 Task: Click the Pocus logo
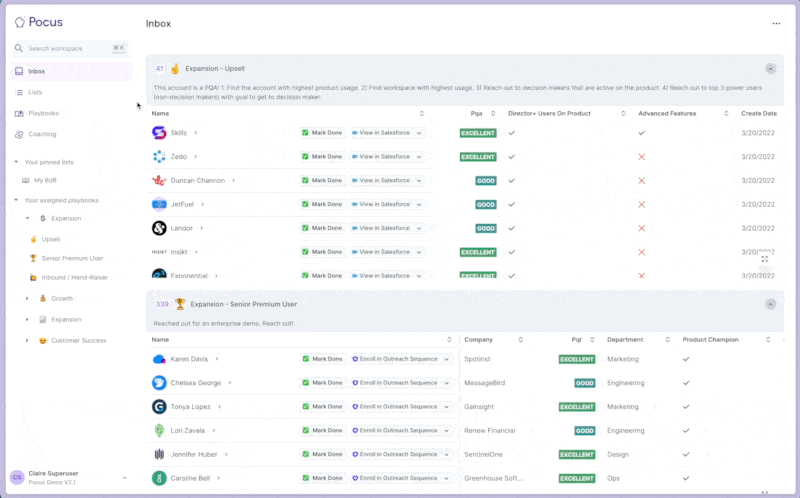(x=39, y=22)
